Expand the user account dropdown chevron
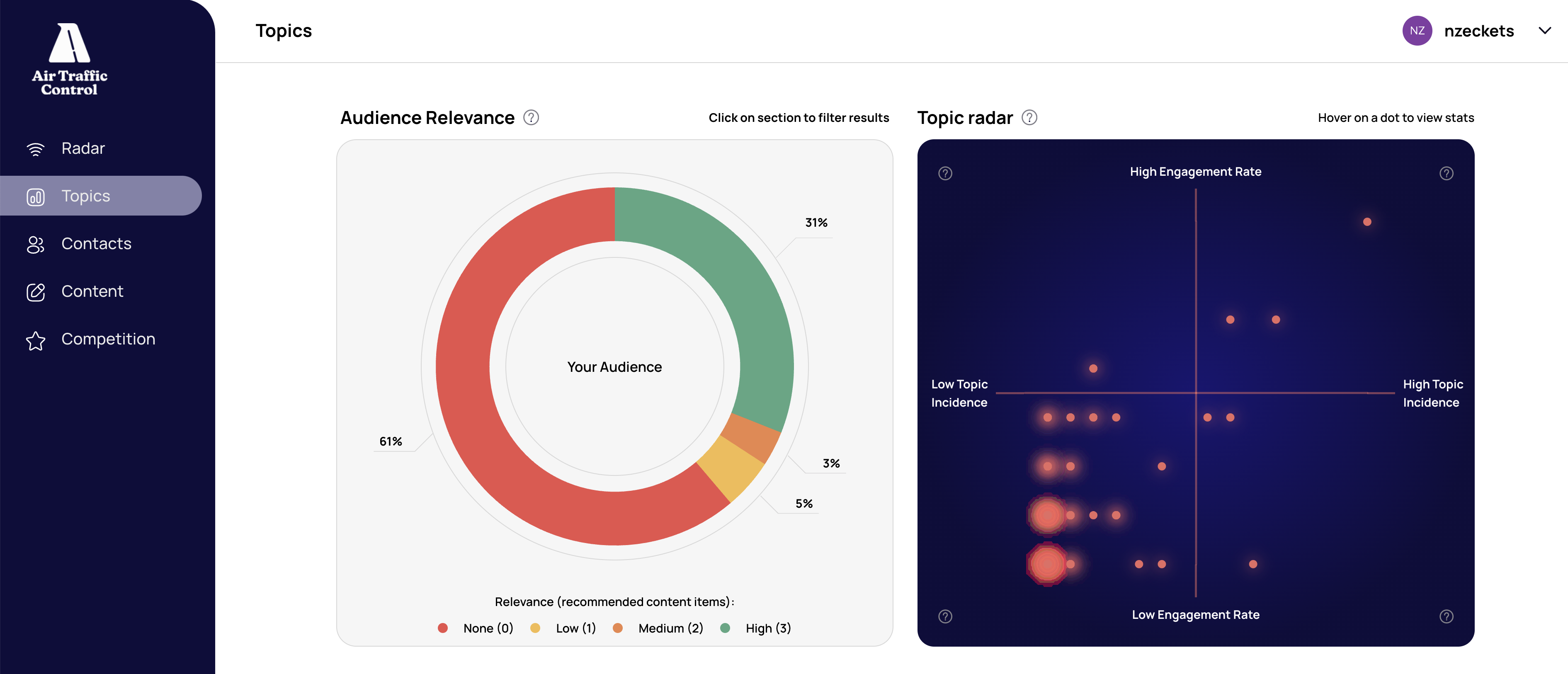 coord(1544,31)
